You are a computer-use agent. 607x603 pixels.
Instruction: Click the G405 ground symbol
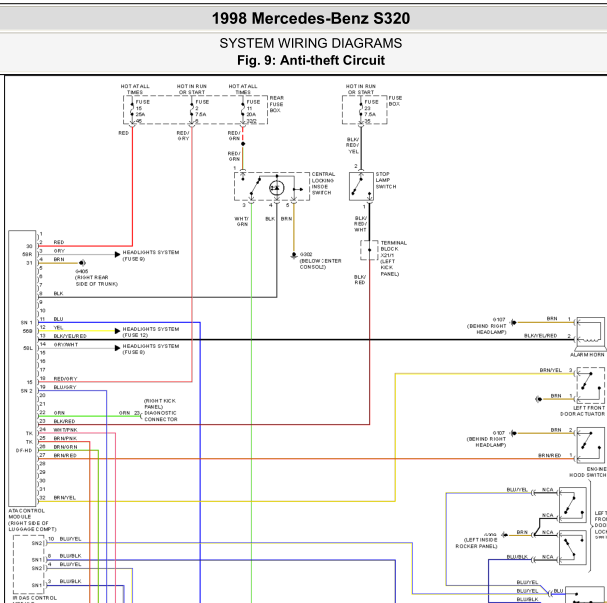(82, 263)
